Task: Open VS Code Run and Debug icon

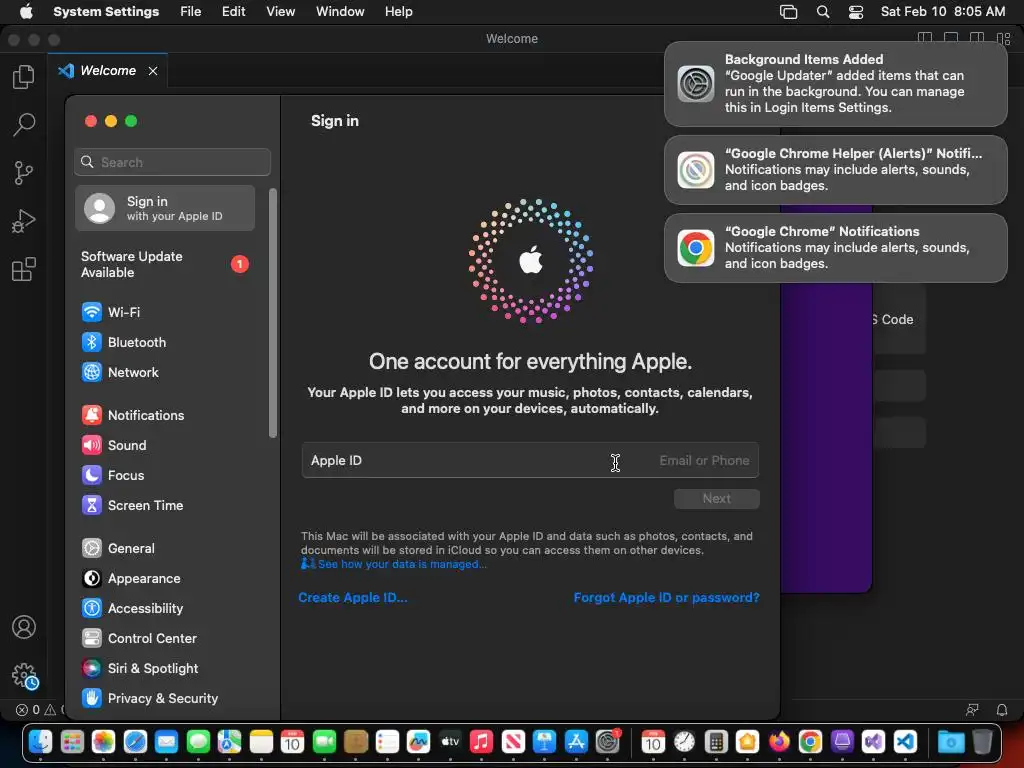Action: [24, 221]
